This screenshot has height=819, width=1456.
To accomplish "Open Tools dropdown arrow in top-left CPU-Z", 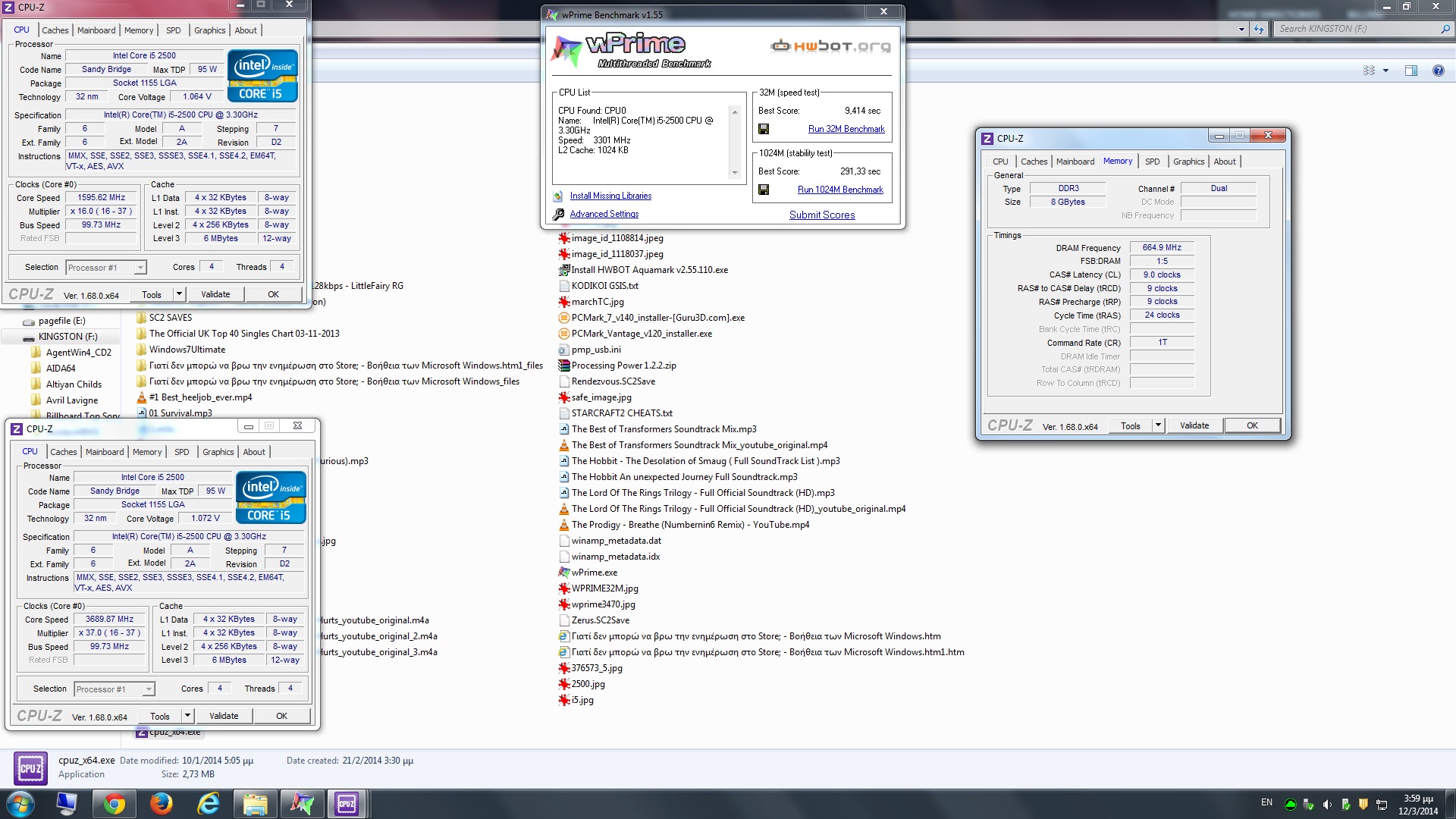I will point(179,294).
